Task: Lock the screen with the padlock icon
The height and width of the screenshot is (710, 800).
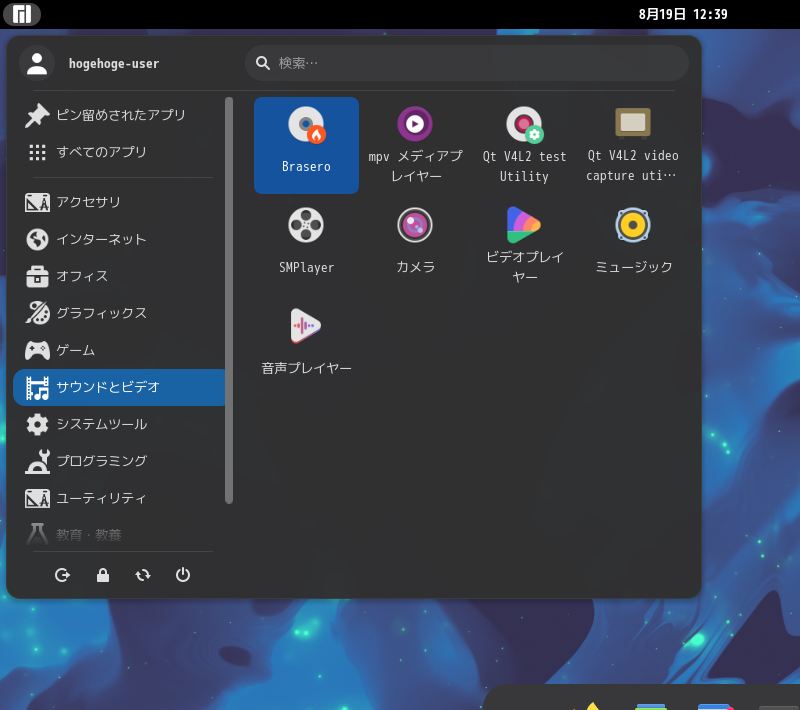Action: coord(103,575)
